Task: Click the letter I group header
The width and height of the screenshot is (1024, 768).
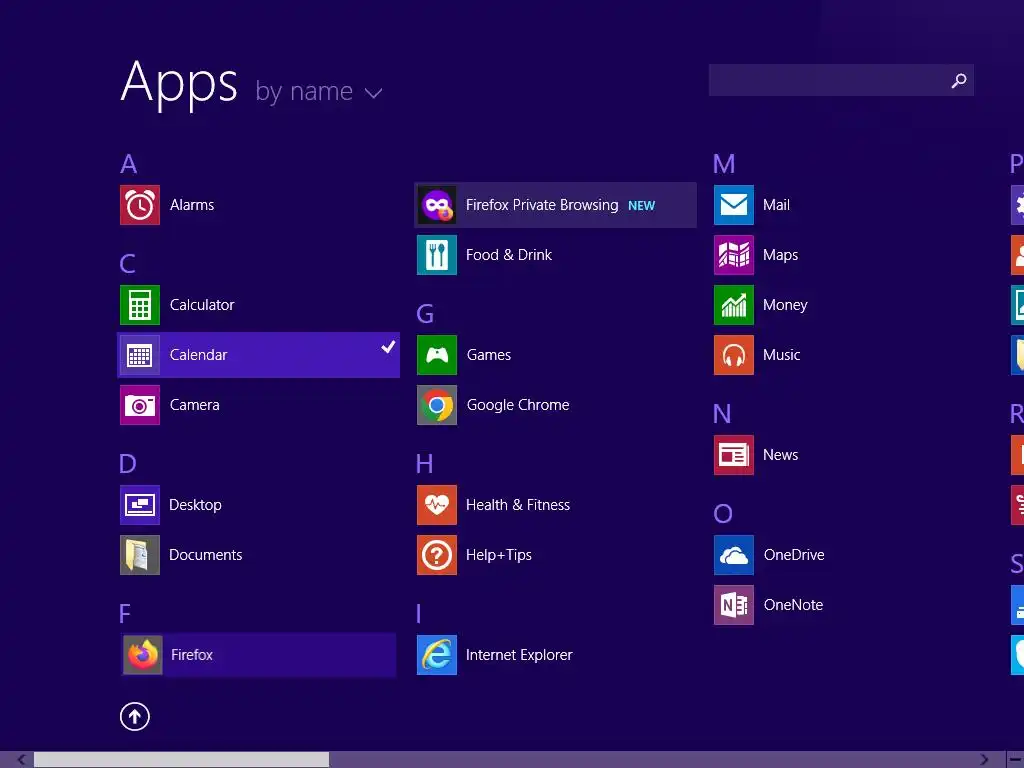Action: (x=419, y=614)
